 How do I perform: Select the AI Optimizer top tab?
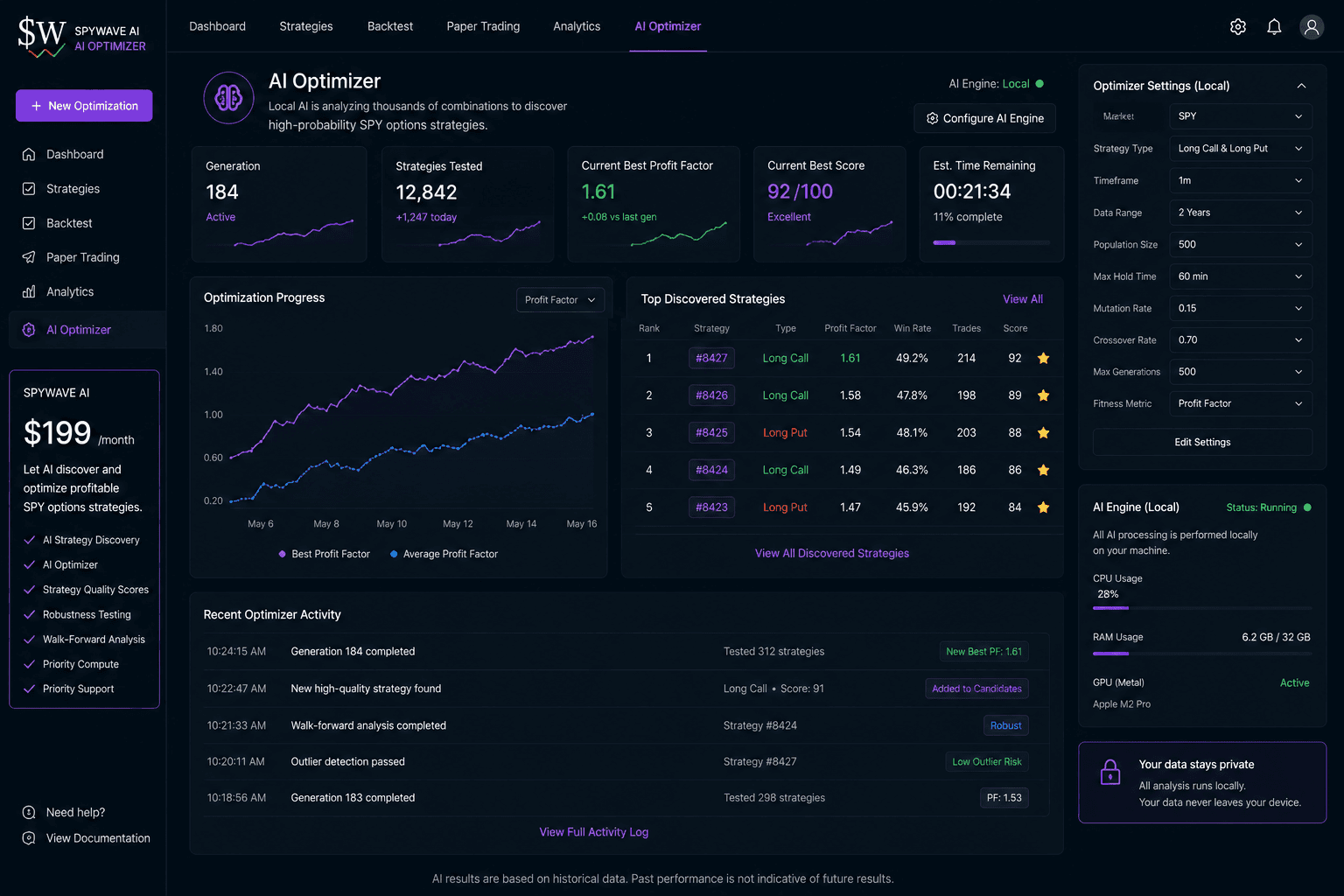coord(668,26)
